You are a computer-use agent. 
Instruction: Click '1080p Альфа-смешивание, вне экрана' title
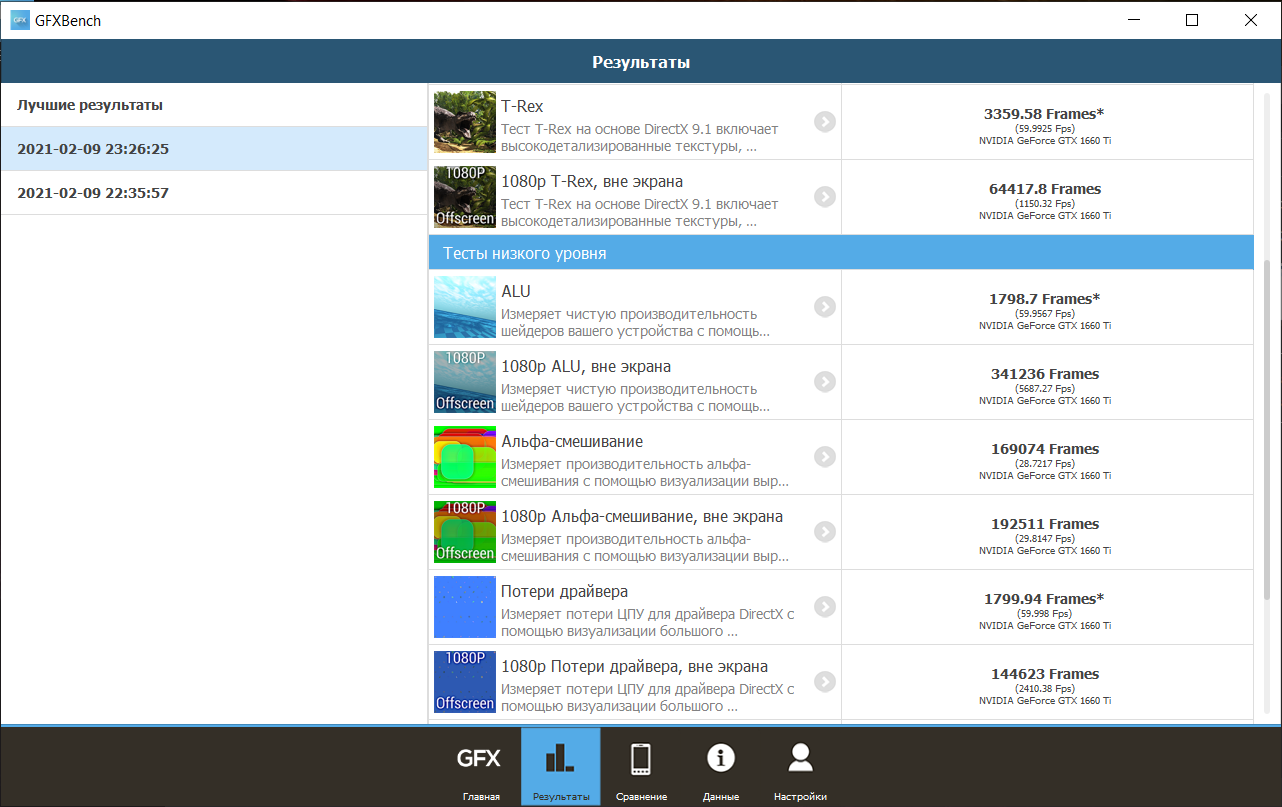(x=642, y=516)
